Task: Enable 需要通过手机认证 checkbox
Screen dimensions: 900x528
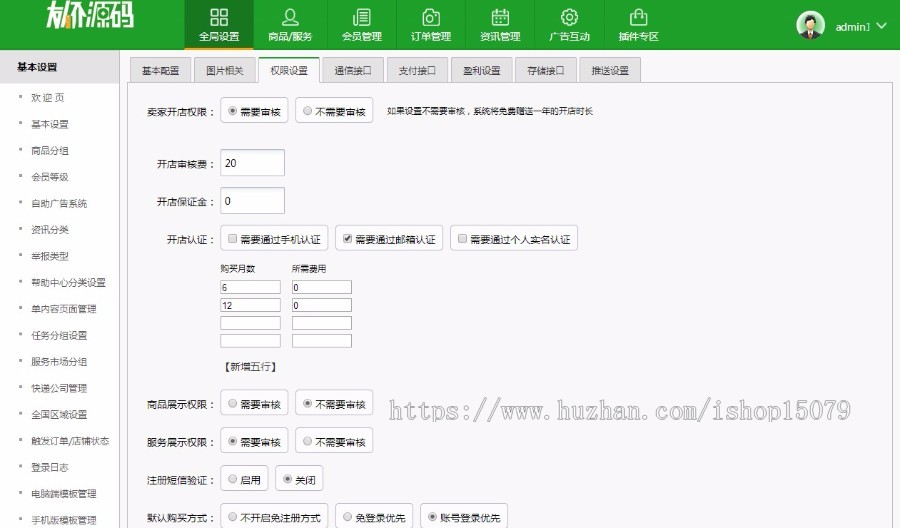Action: click(232, 239)
